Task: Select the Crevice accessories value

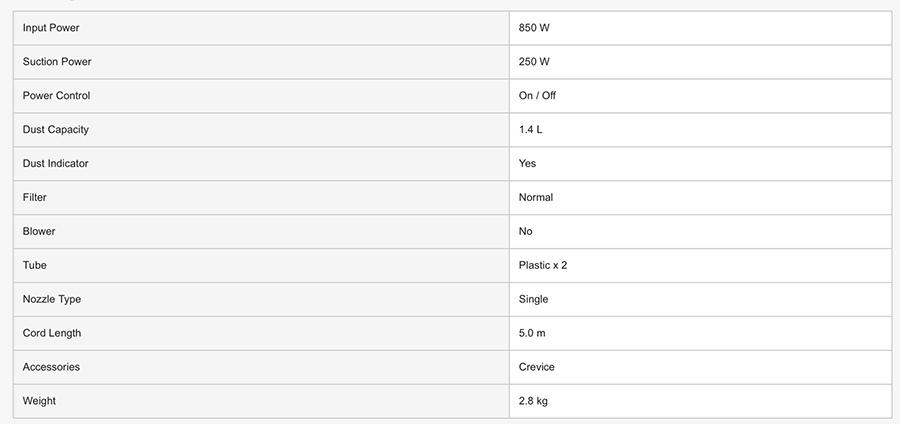Action: click(x=537, y=368)
